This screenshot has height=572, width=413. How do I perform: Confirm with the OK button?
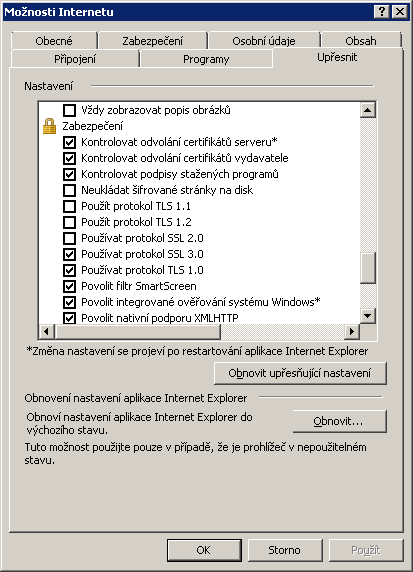pyautogui.click(x=204, y=550)
